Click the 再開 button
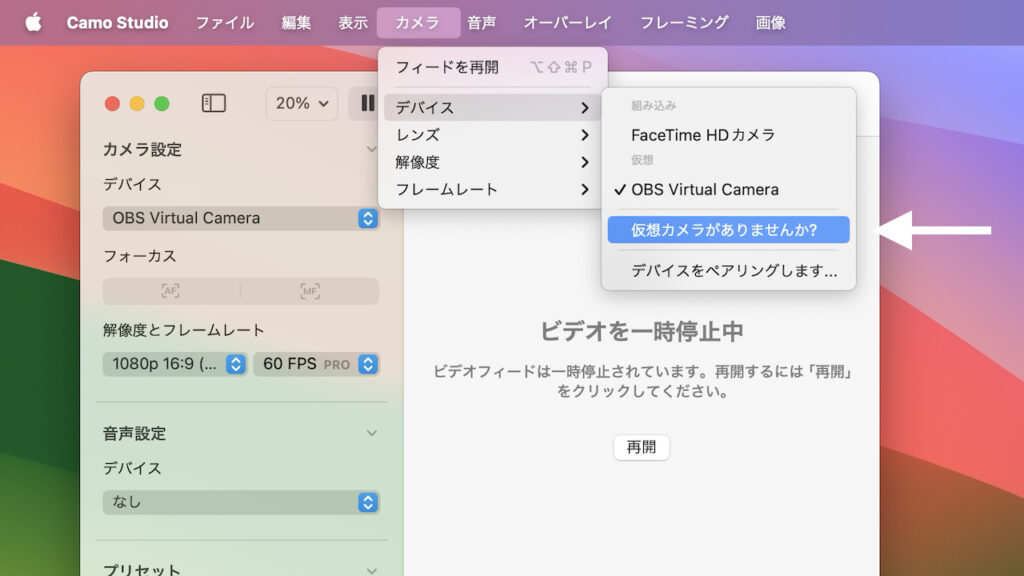This screenshot has width=1024, height=576. pyautogui.click(x=641, y=447)
